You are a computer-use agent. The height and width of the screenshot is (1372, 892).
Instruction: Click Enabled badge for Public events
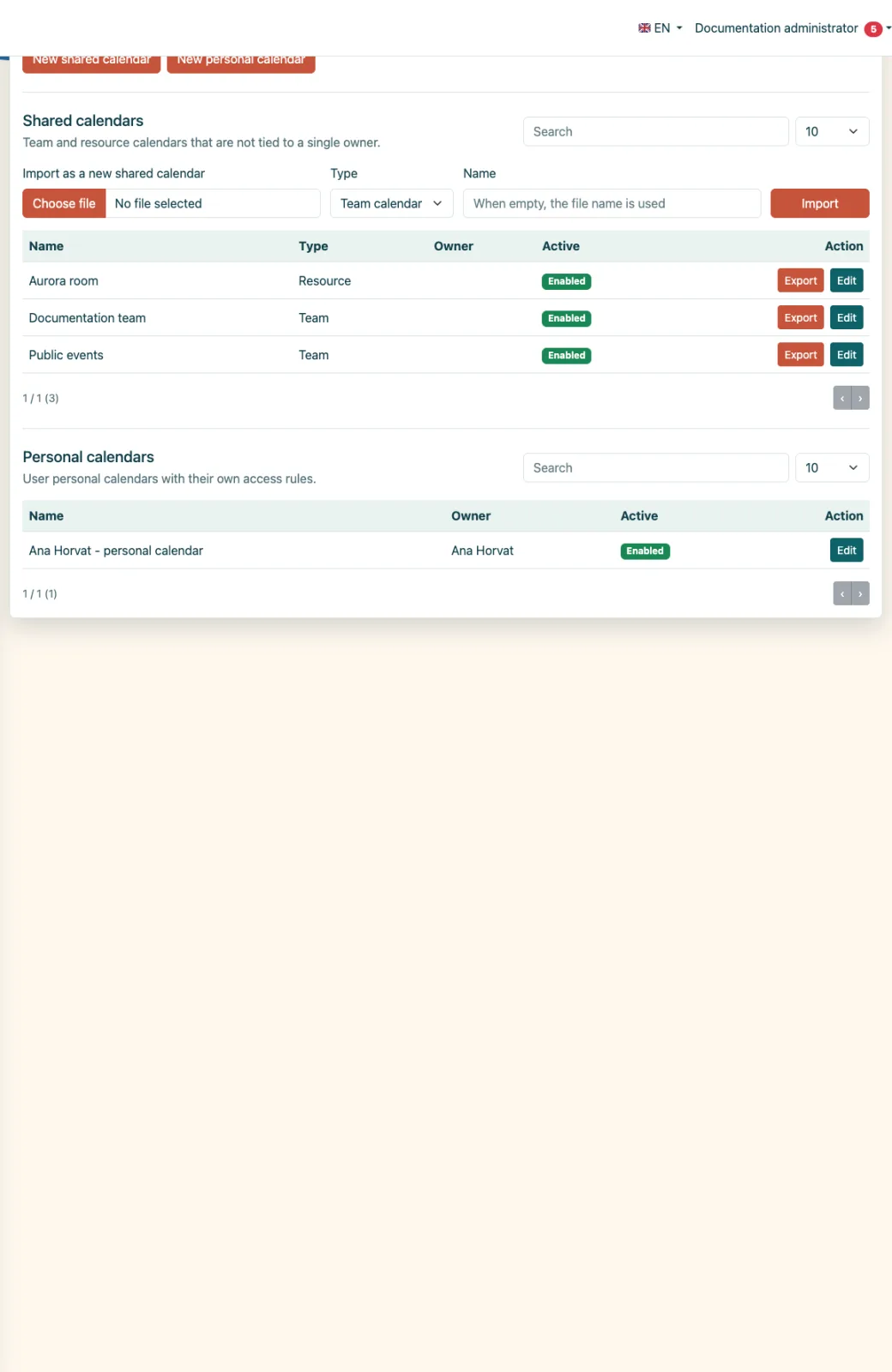(566, 356)
